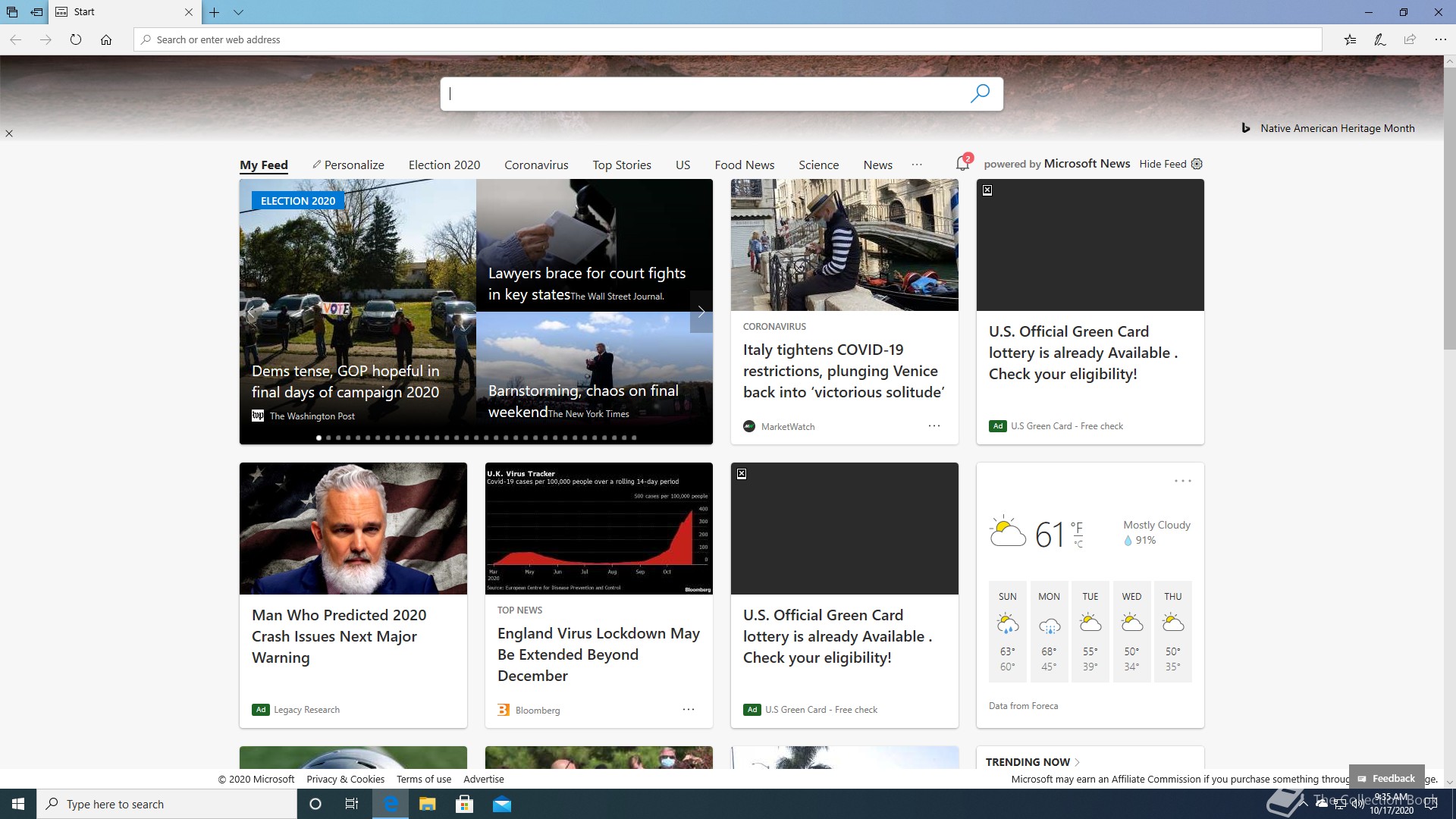This screenshot has width=1456, height=819.
Task: Click the browser Back arrow
Action: point(15,39)
